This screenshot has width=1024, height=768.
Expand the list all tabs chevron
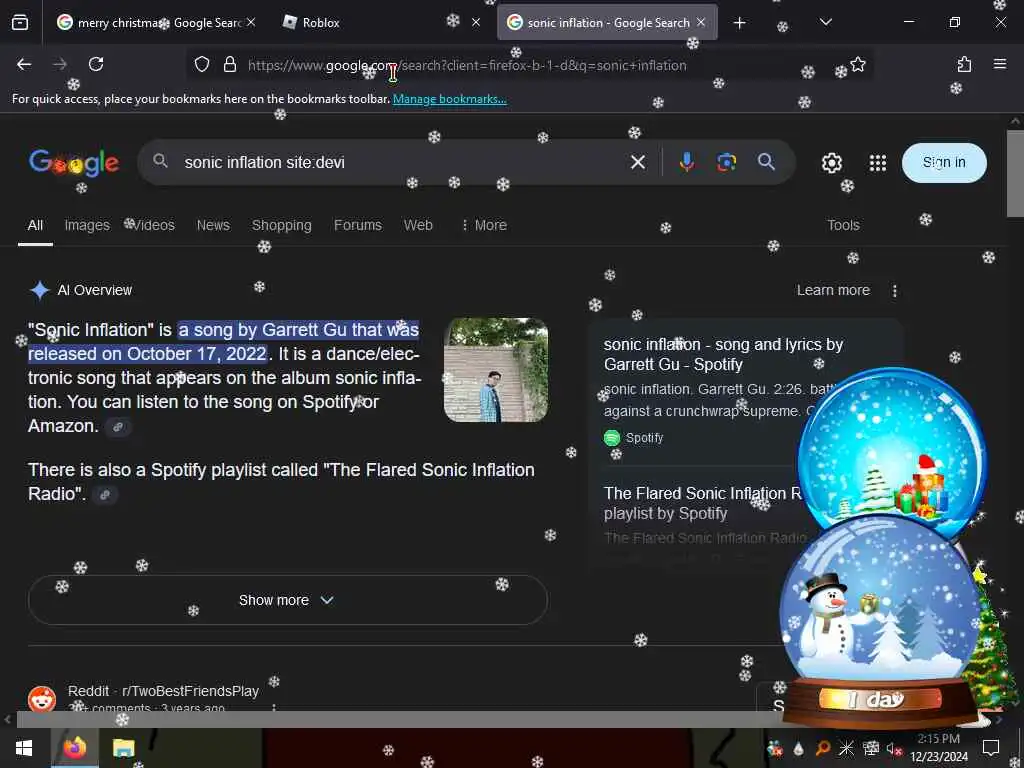[x=825, y=23]
